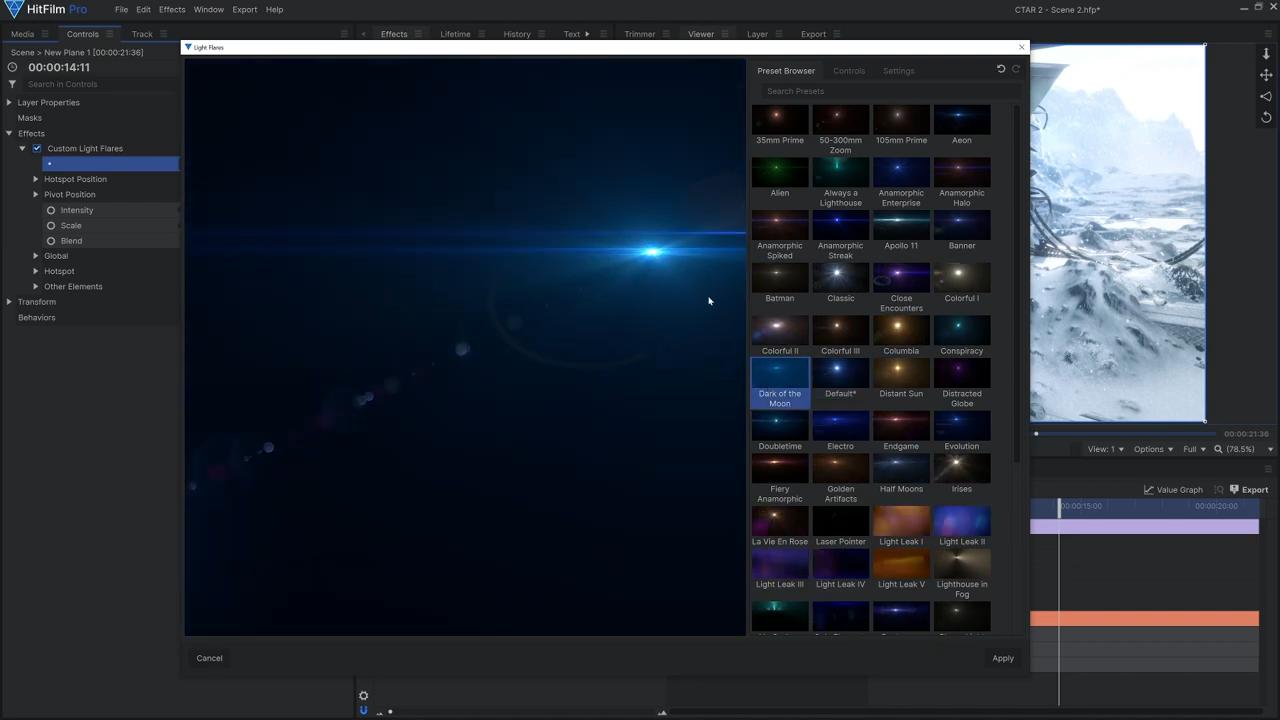Click the Value Graph button

[1174, 490]
